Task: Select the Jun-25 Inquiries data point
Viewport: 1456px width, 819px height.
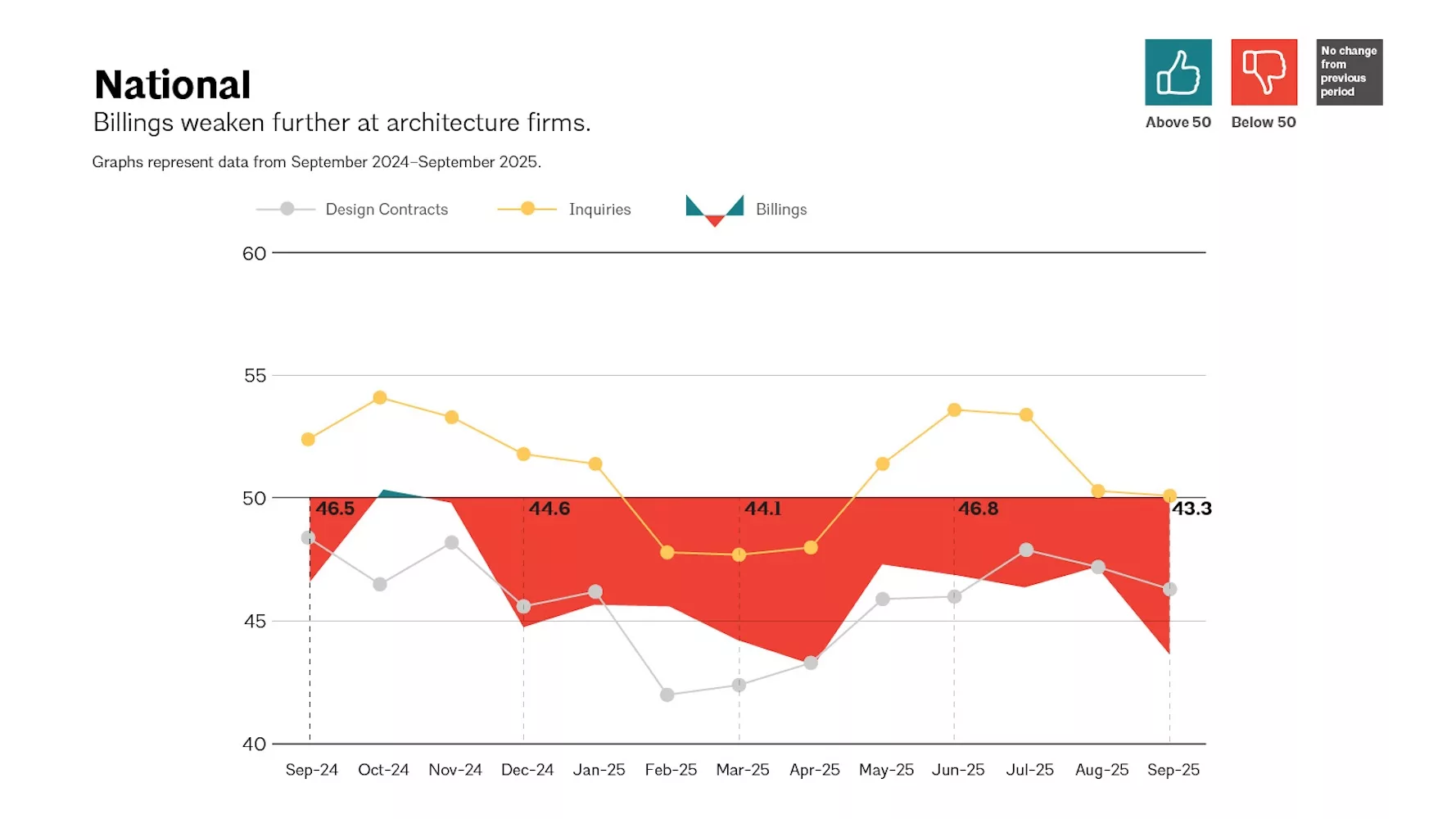Action: (x=954, y=409)
